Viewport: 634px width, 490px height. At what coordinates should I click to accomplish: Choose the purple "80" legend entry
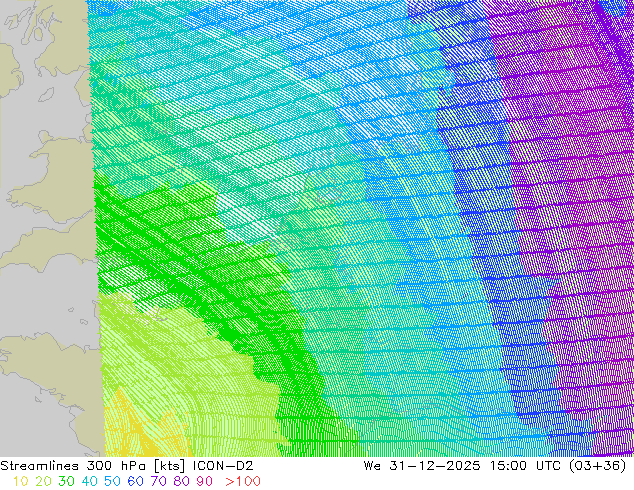(x=181, y=482)
